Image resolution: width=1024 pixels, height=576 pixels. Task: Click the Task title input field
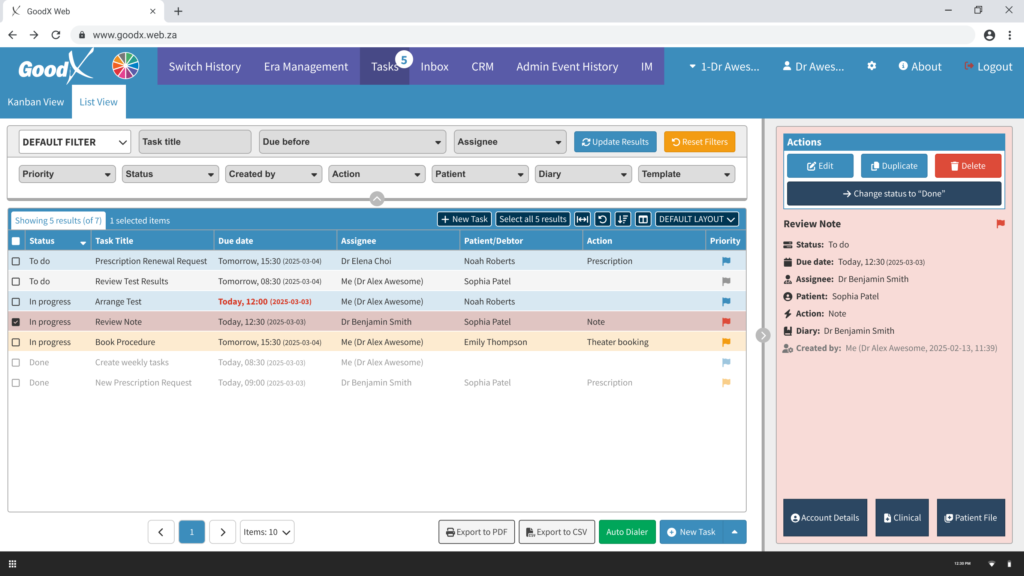pyautogui.click(x=195, y=142)
